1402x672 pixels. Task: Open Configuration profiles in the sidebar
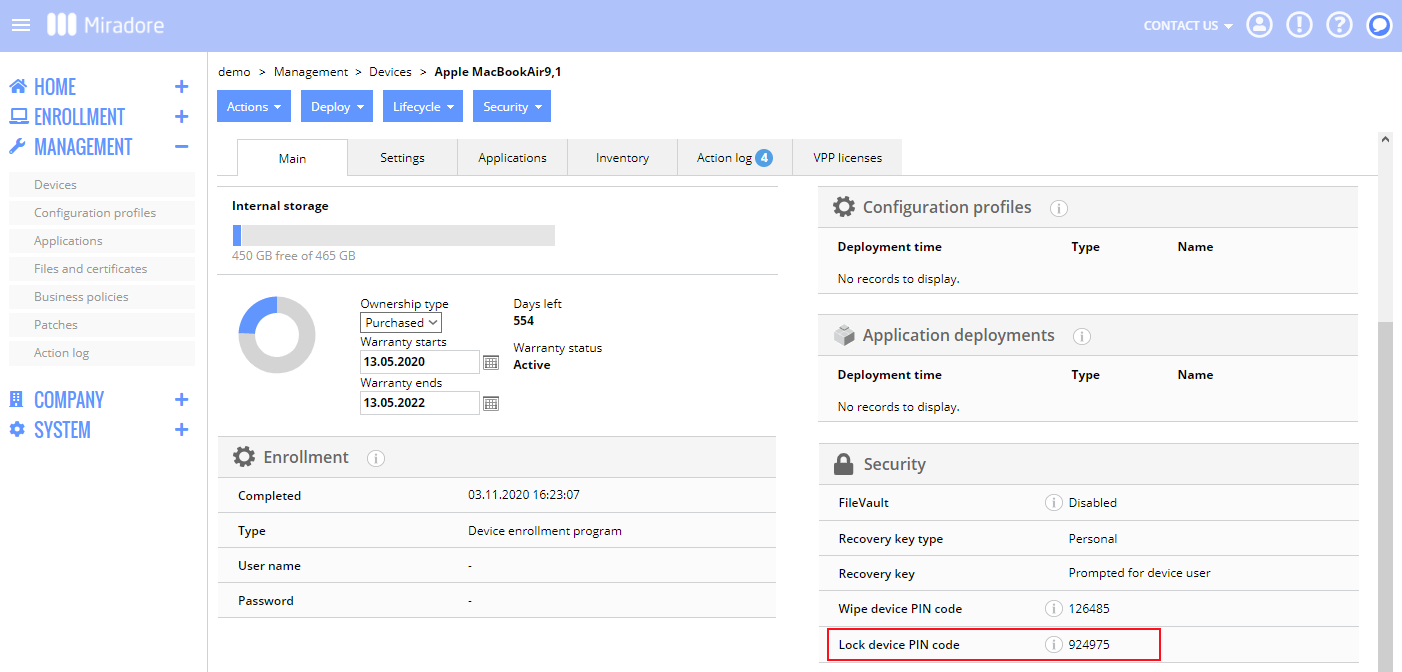pyautogui.click(x=101, y=213)
